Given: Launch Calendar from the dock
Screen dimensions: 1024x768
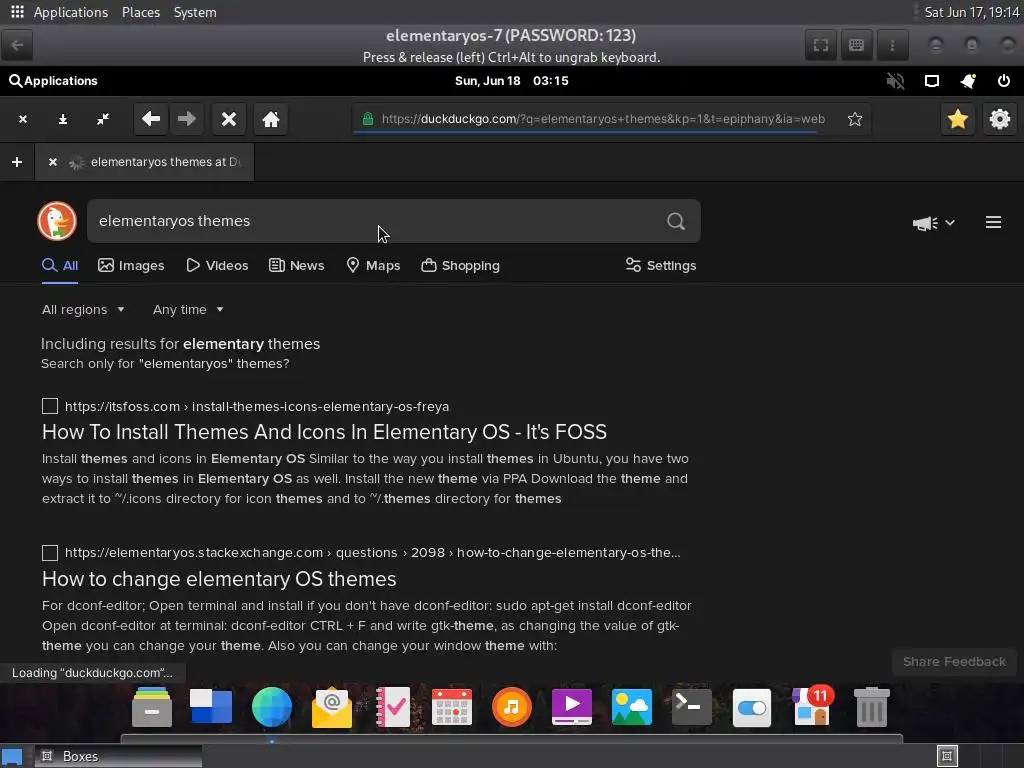Looking at the screenshot, I should click(452, 707).
